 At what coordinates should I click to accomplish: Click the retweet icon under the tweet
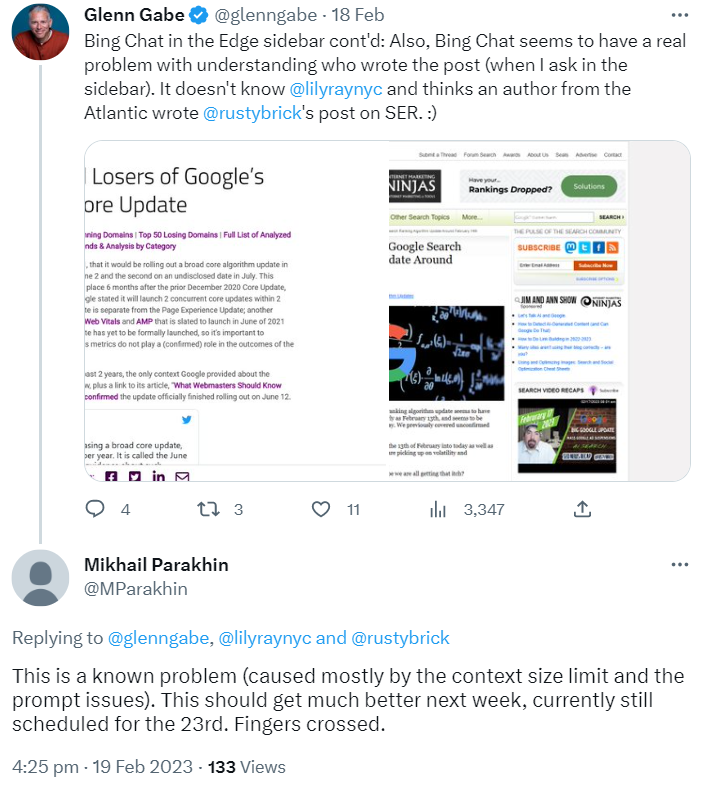tap(208, 509)
